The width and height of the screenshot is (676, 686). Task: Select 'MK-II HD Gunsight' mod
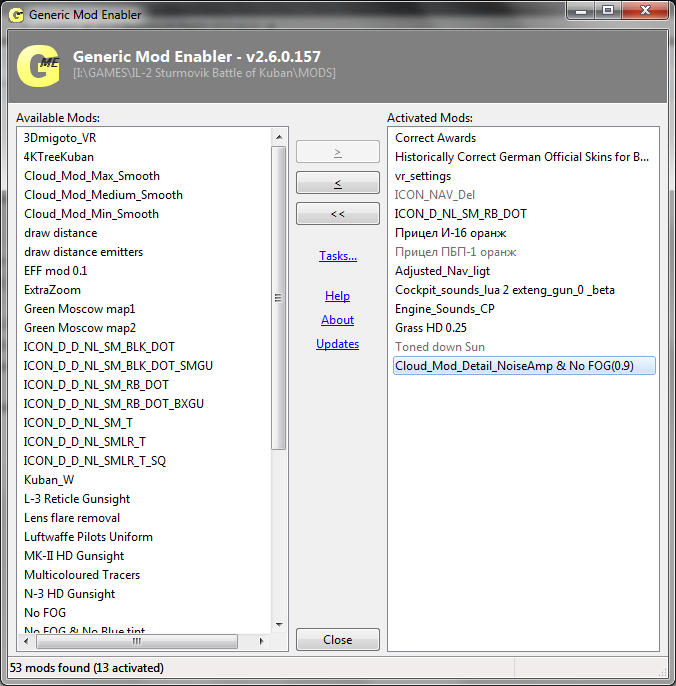[x=74, y=556]
